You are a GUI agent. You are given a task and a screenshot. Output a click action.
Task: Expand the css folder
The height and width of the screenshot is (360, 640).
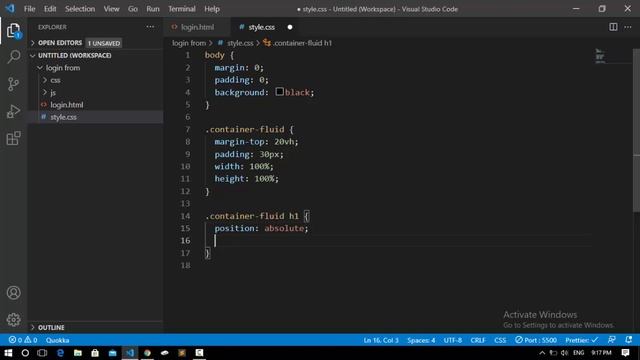click(96, 80)
